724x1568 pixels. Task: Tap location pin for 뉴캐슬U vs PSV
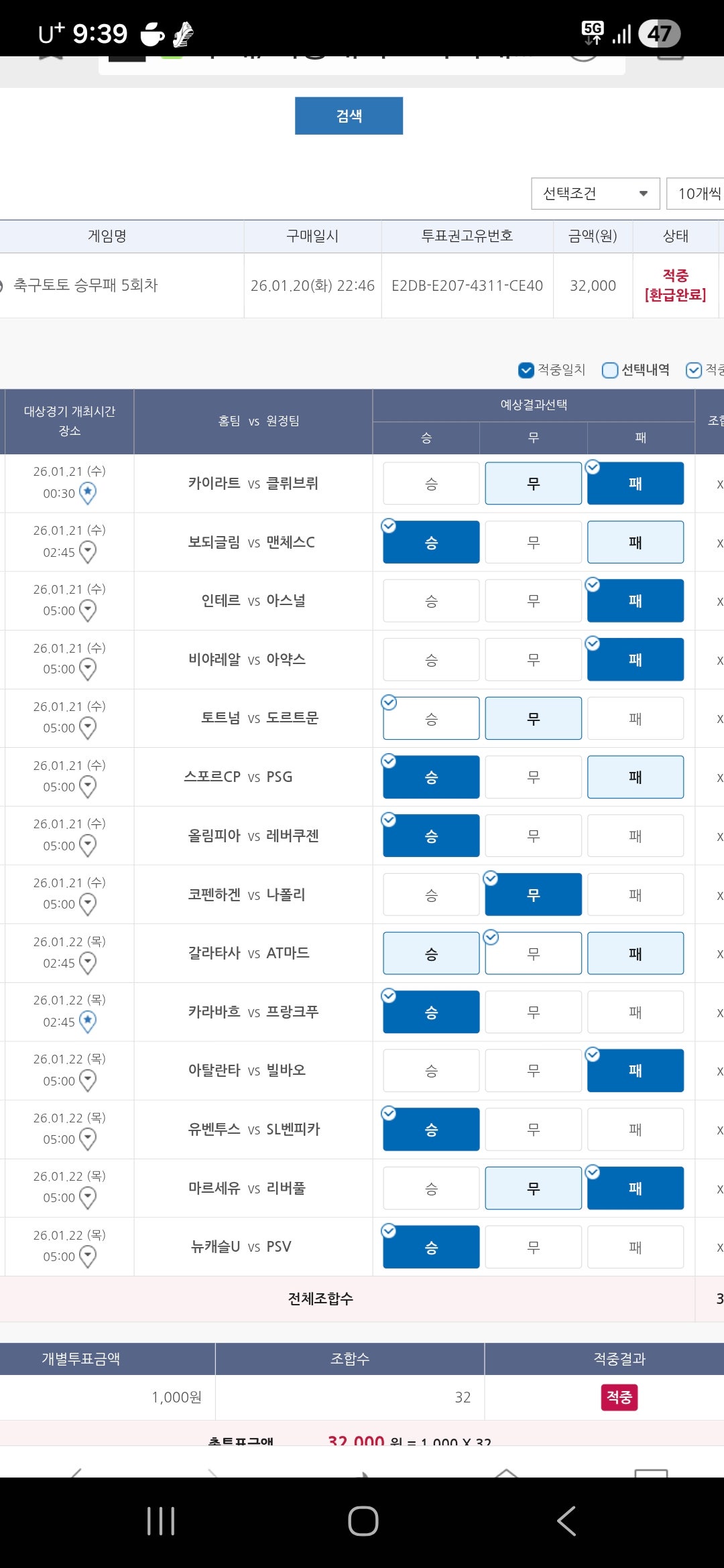click(88, 1256)
